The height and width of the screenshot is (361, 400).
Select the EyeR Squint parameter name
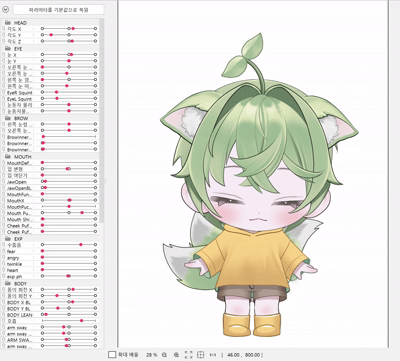(20, 92)
